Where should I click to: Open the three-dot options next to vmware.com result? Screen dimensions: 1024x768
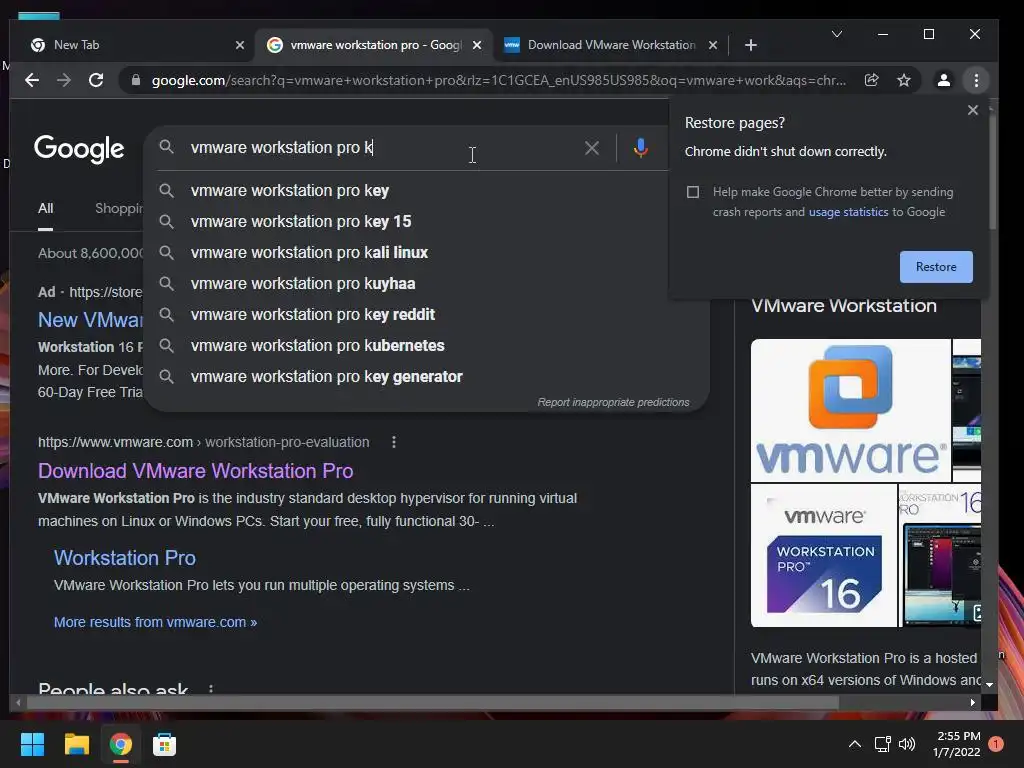point(393,442)
